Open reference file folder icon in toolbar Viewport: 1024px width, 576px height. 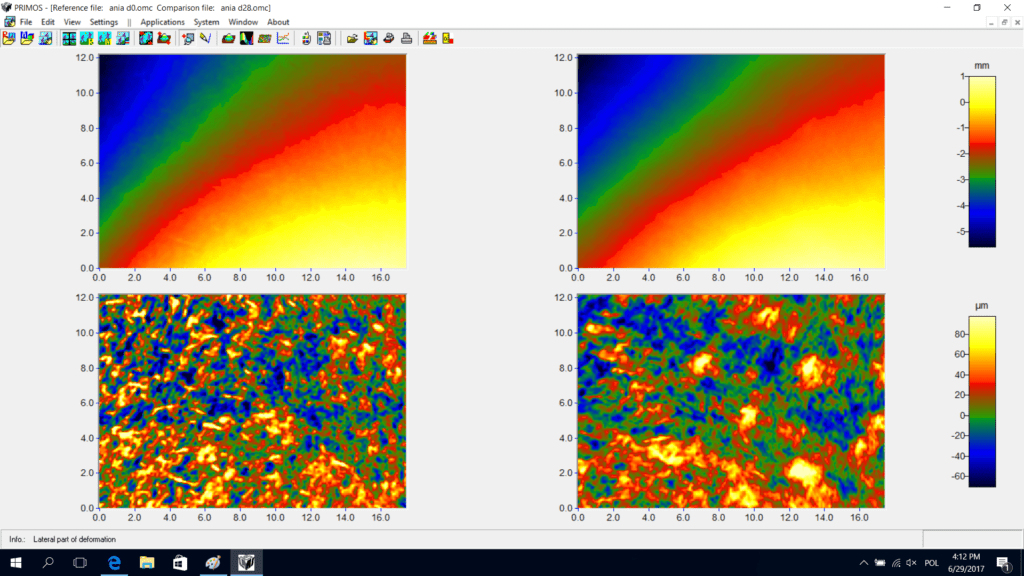(9, 39)
